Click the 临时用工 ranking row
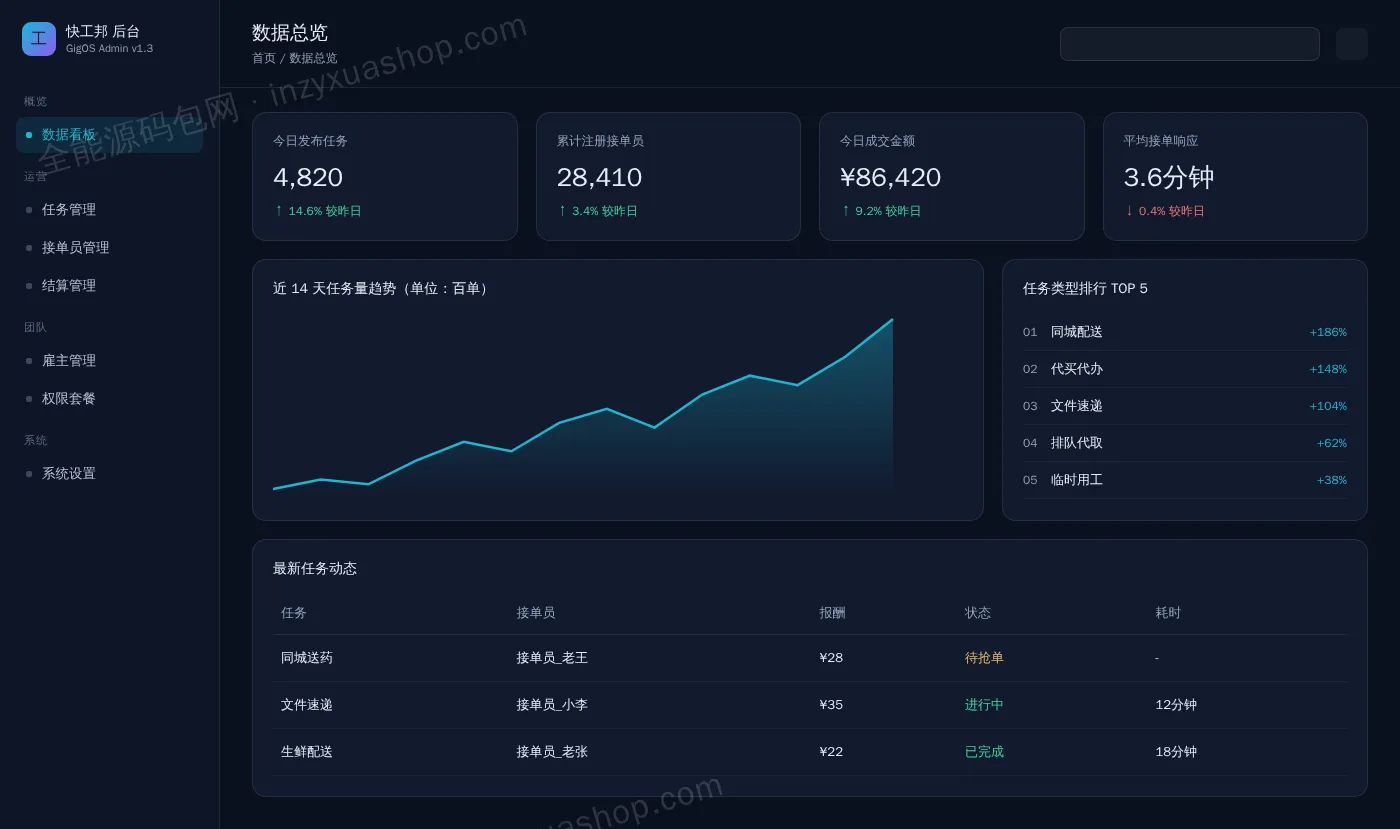The height and width of the screenshot is (829, 1400). 1185,480
